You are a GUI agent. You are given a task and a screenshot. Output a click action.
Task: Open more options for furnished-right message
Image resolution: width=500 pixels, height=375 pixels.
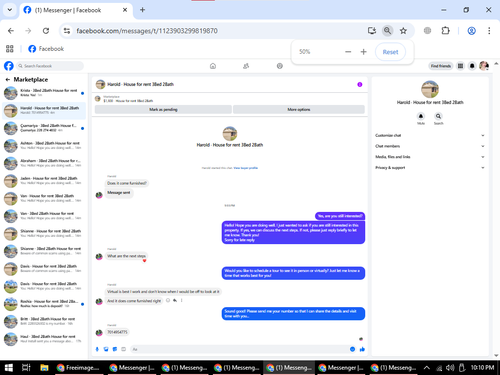point(182,300)
